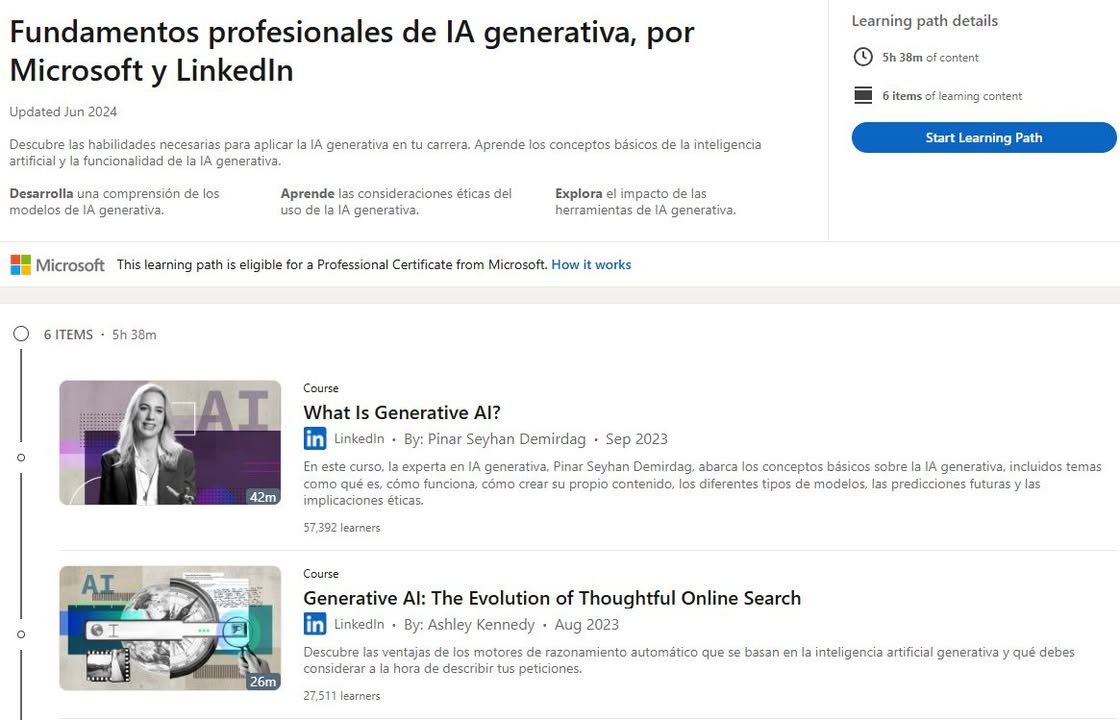Image resolution: width=1120 pixels, height=720 pixels.
Task: Open the How it works link
Action: coord(591,264)
